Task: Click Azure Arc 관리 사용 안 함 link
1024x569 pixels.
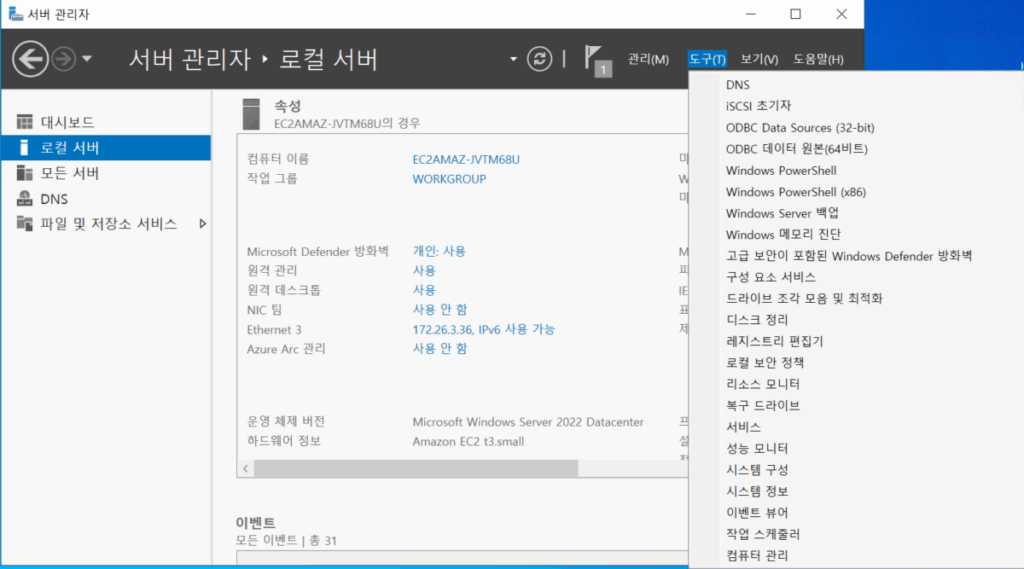Action: click(440, 349)
